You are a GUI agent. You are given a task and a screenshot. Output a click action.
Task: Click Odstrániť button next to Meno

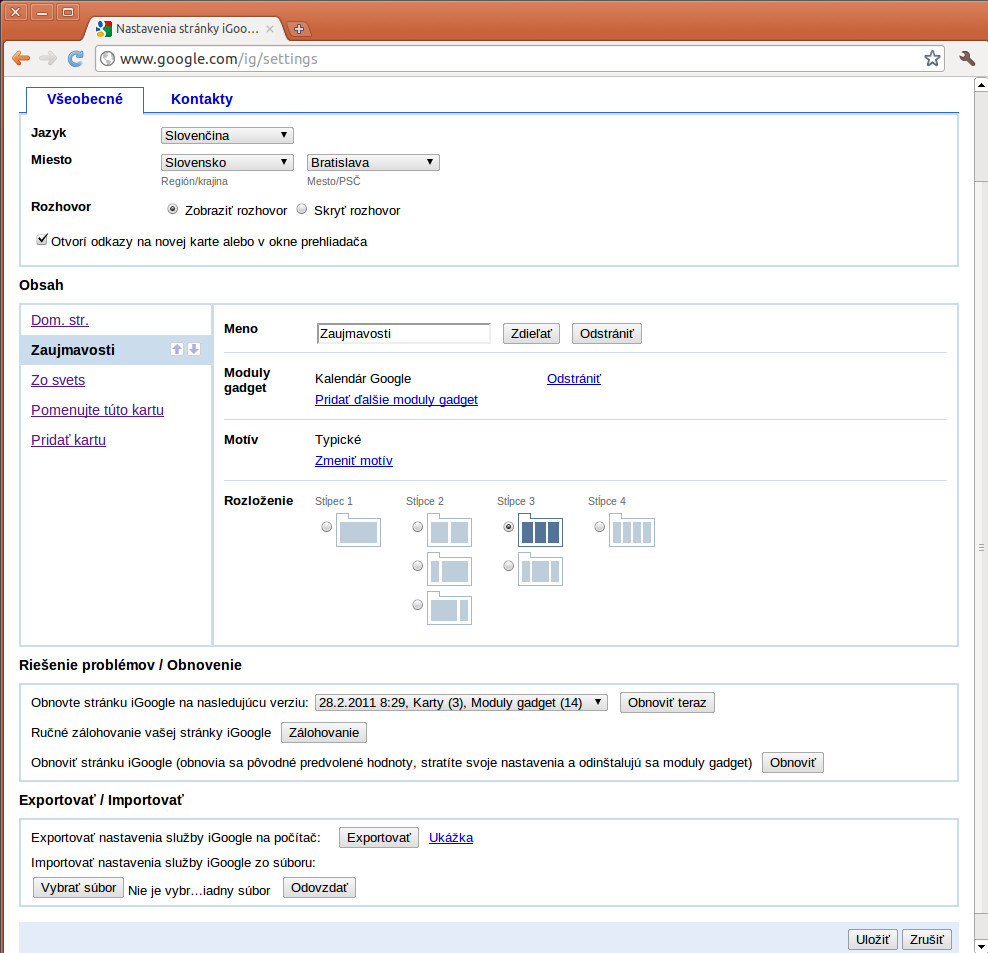[x=607, y=333]
